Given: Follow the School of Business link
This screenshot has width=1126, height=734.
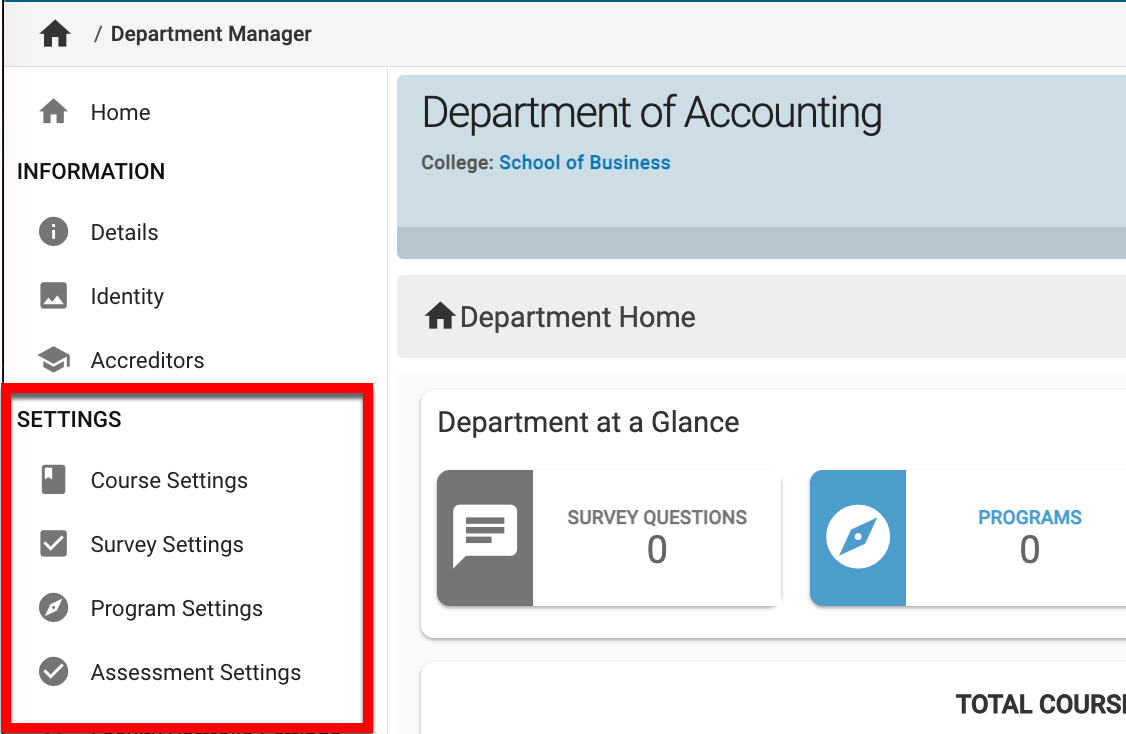Looking at the screenshot, I should pyautogui.click(x=585, y=162).
